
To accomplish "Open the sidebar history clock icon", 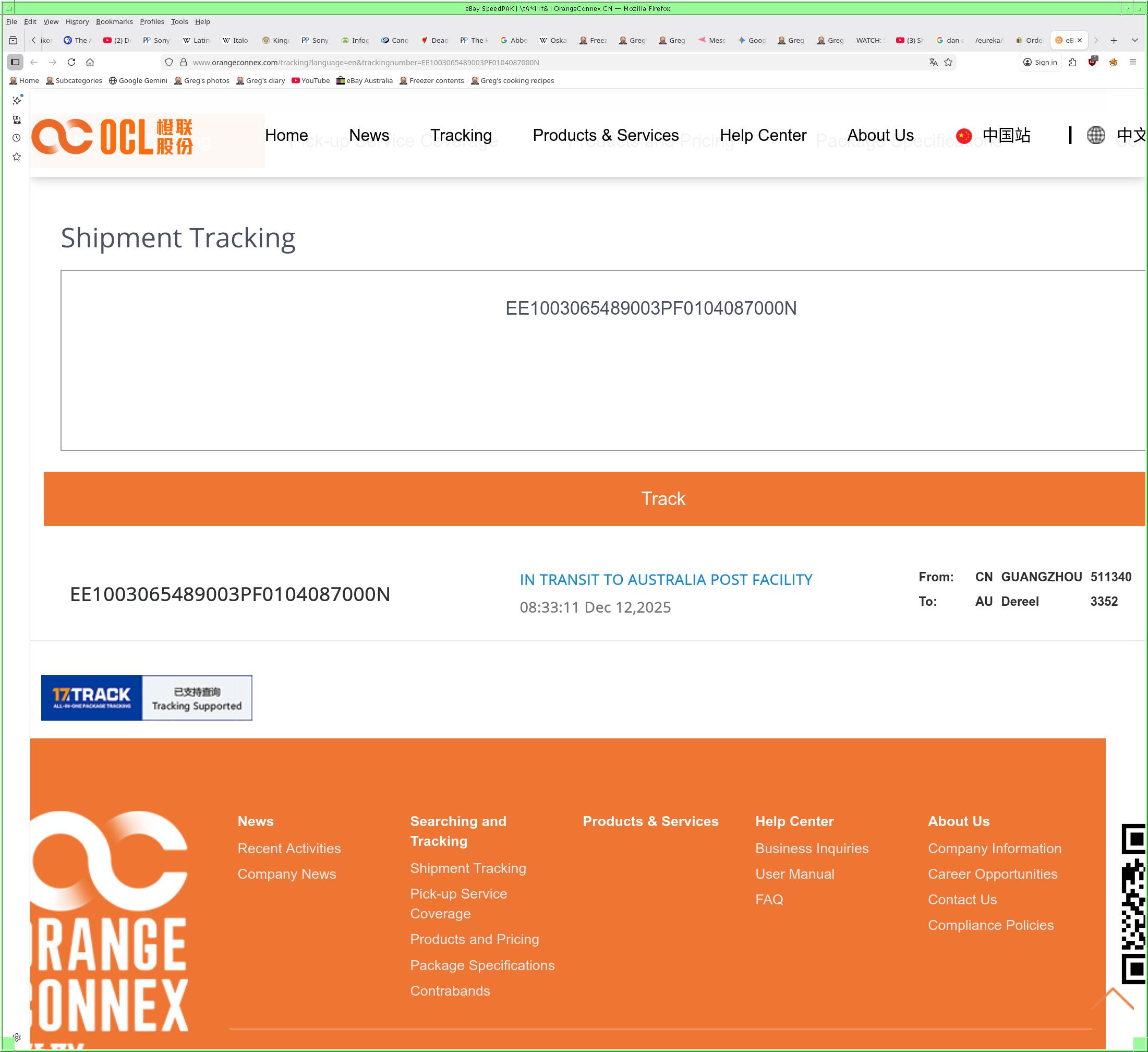I will (17, 138).
